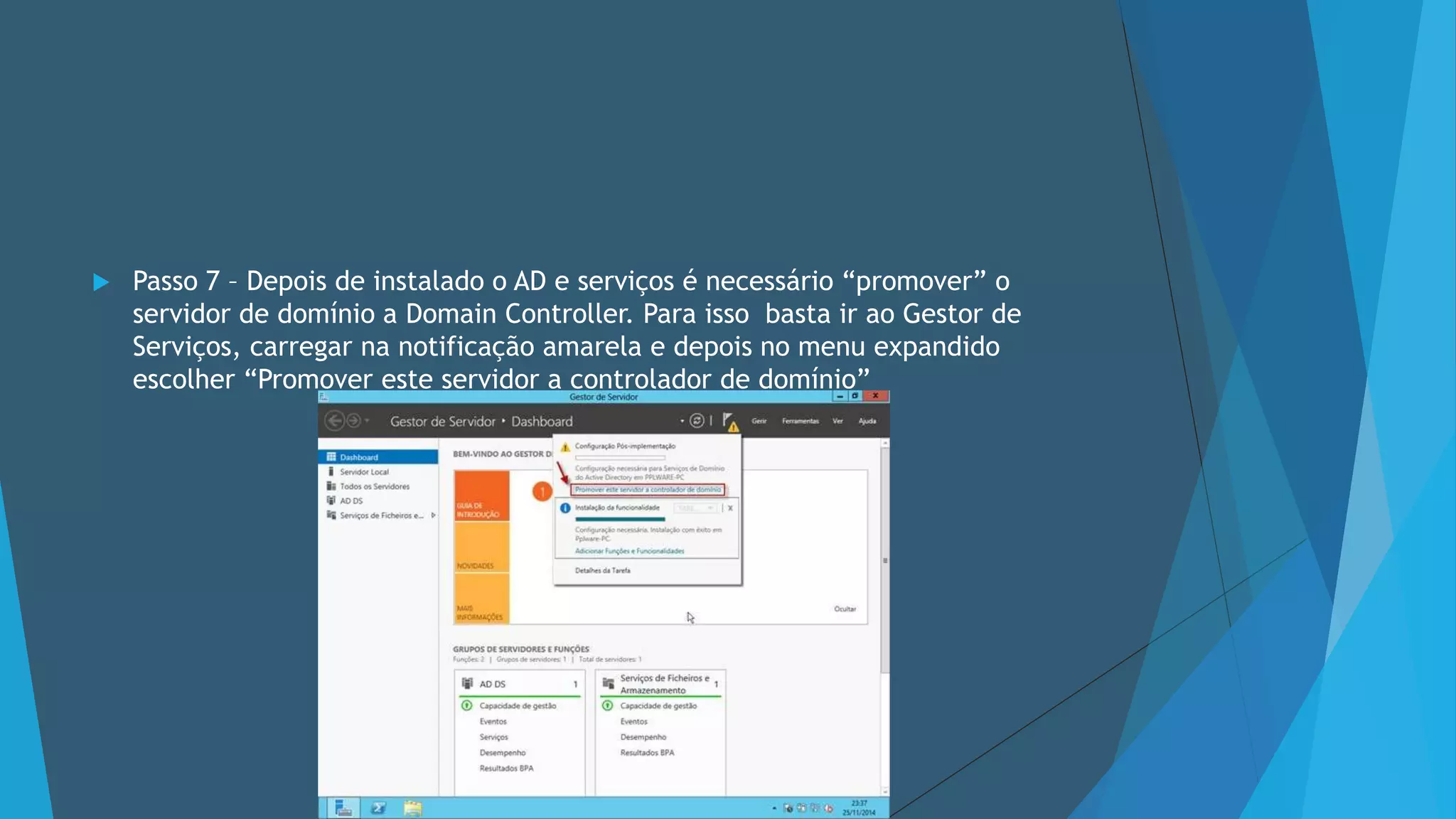Screen dimensions: 1456x819
Task: Click the green status icon in AD DS tile
Action: click(467, 706)
